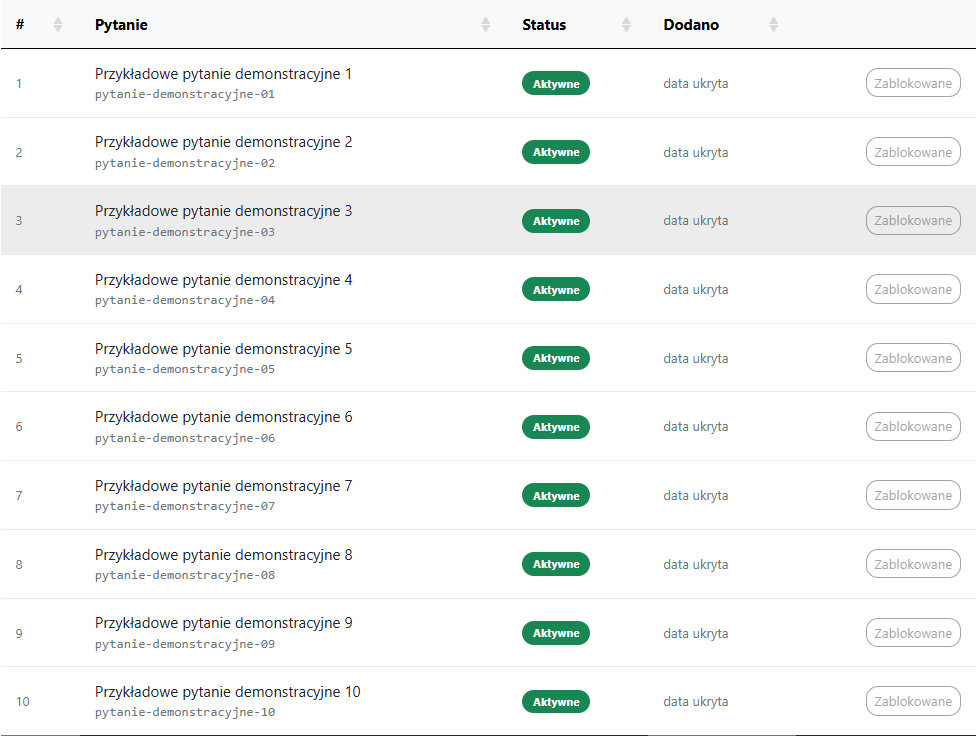The image size is (976, 736).
Task: Click slug text pytanie-demonstracyjne-09
Action: pos(185,644)
